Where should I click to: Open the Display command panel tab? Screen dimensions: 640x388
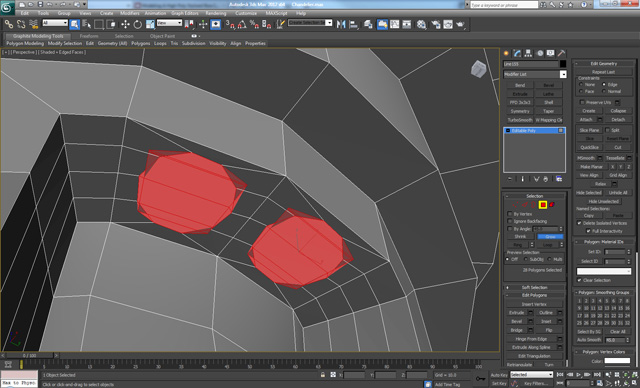(x=551, y=53)
